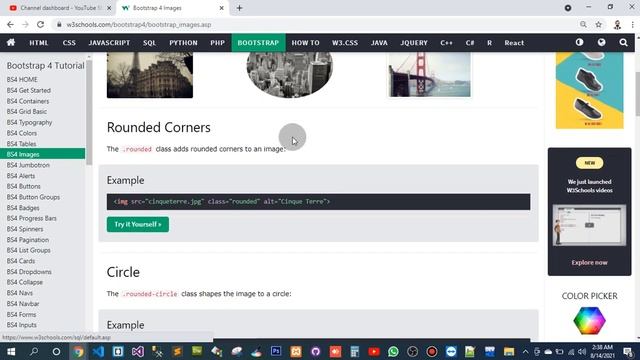Open BS4 Buttons in sidebar
Screen dimensions: 640x360
tap(23, 186)
